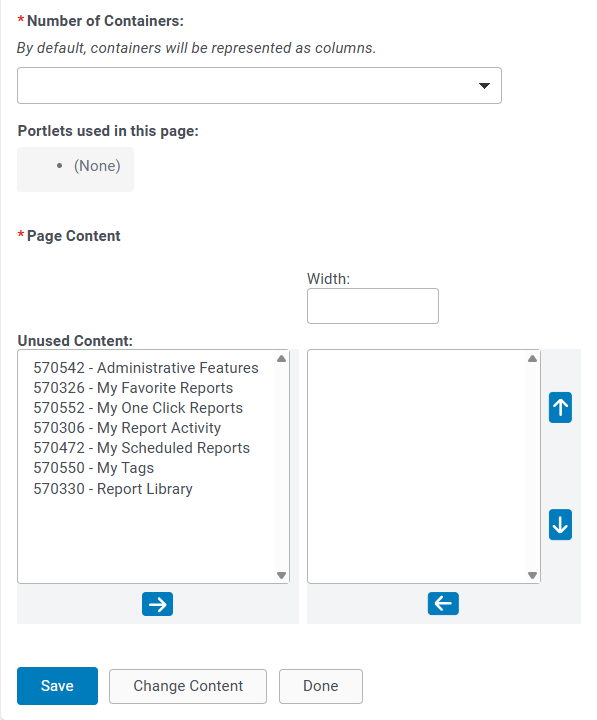Image resolution: width=597 pixels, height=720 pixels.
Task: Select 570326 - My Favorite Reports
Action: [x=133, y=388]
